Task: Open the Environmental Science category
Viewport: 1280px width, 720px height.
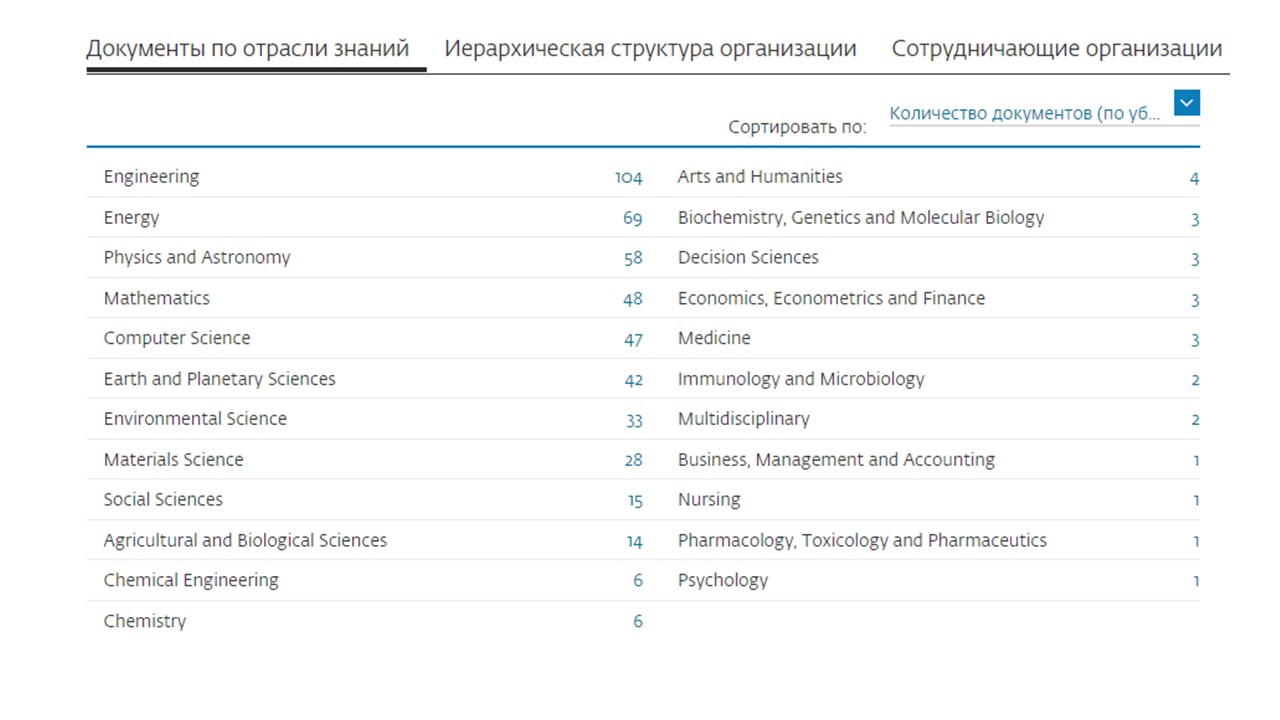Action: (x=195, y=419)
